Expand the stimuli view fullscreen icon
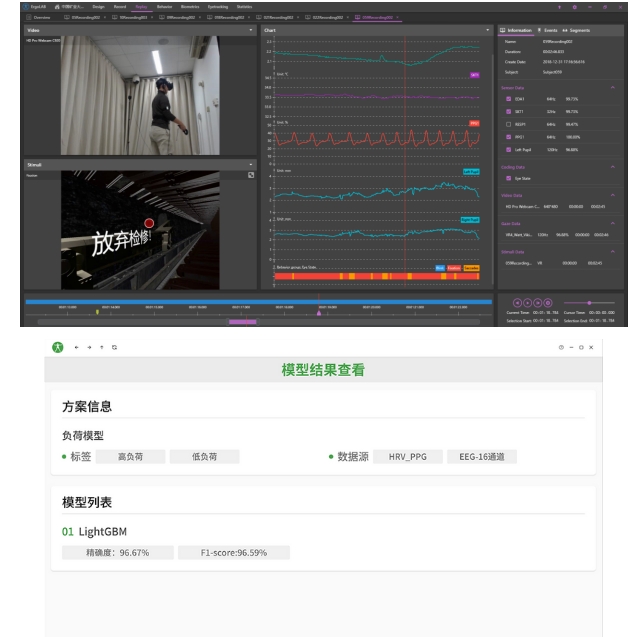 tap(251, 175)
